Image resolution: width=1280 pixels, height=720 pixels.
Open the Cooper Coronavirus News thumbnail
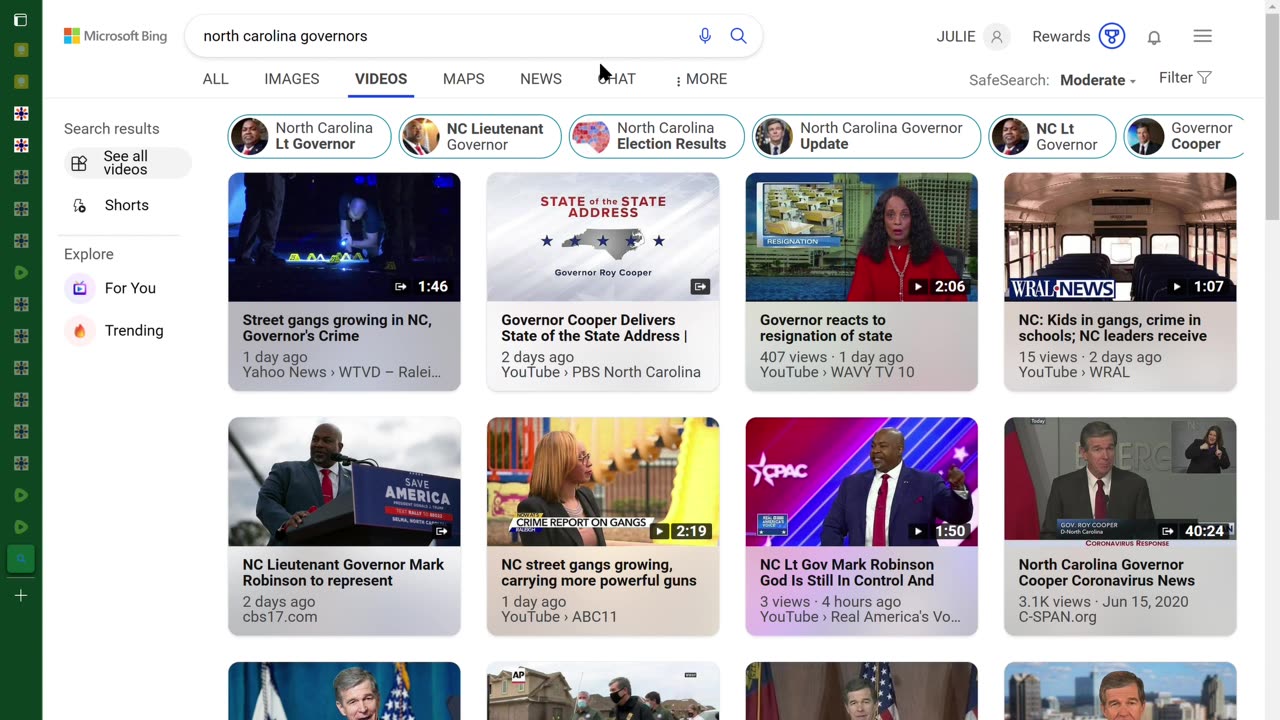click(1120, 482)
